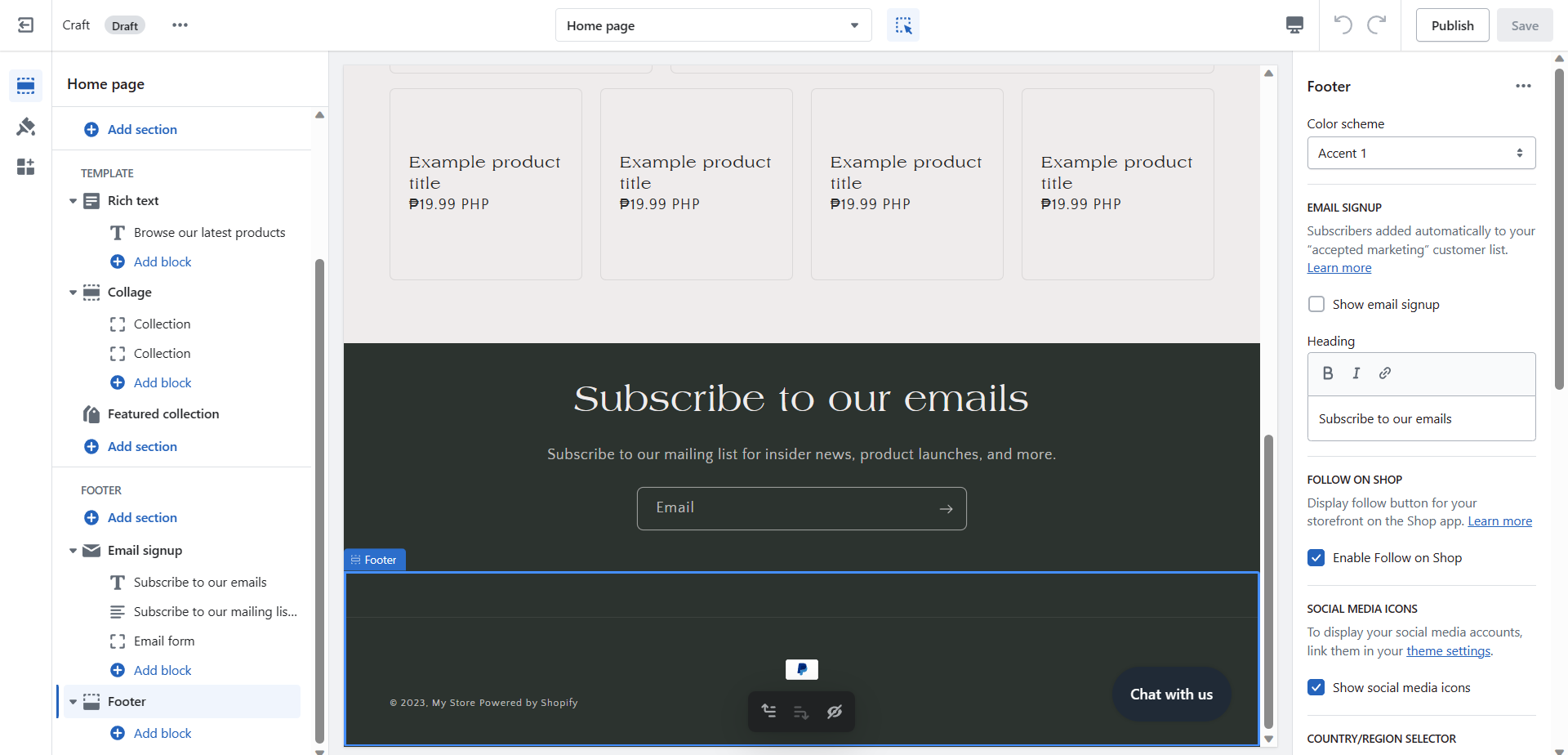This screenshot has width=1568, height=755.
Task: Select the first Collection block
Action: tap(162, 324)
